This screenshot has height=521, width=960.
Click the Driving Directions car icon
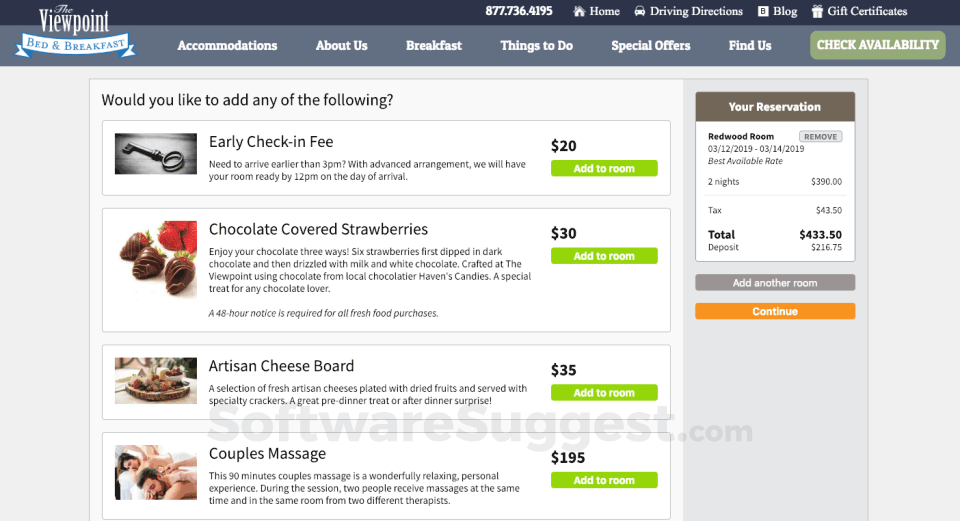click(640, 12)
